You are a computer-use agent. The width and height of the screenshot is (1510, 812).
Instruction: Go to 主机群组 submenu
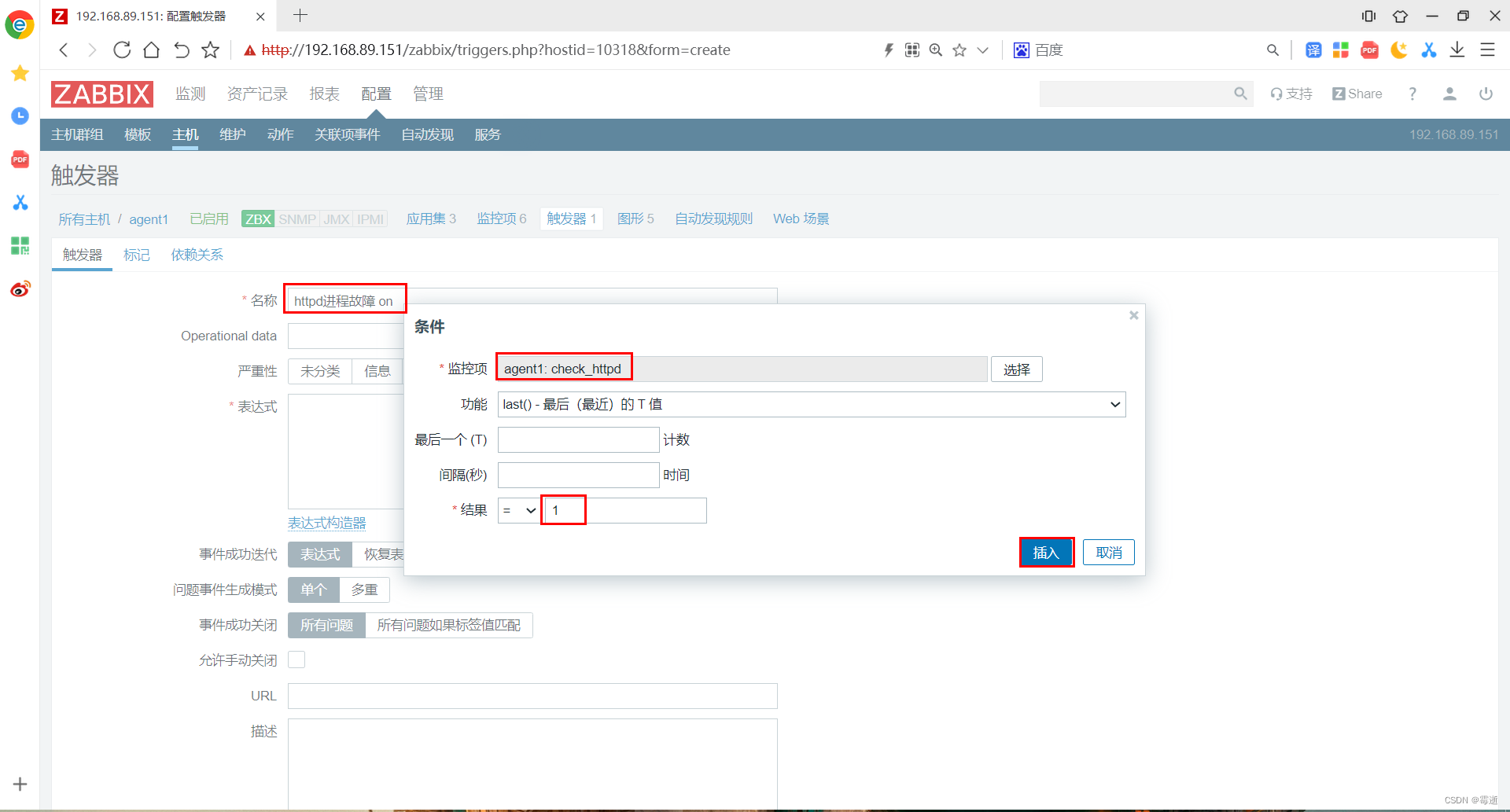click(x=77, y=134)
